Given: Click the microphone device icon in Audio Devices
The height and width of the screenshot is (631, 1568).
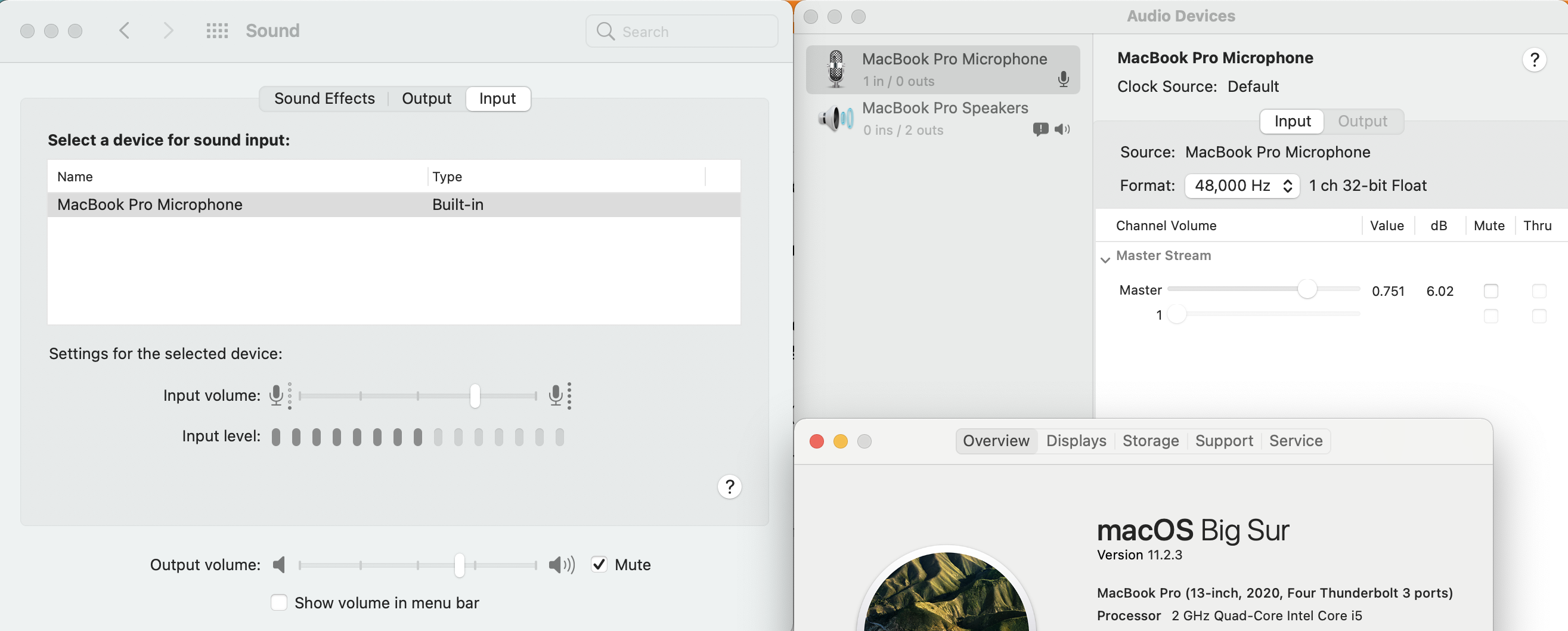Looking at the screenshot, I should [x=836, y=69].
